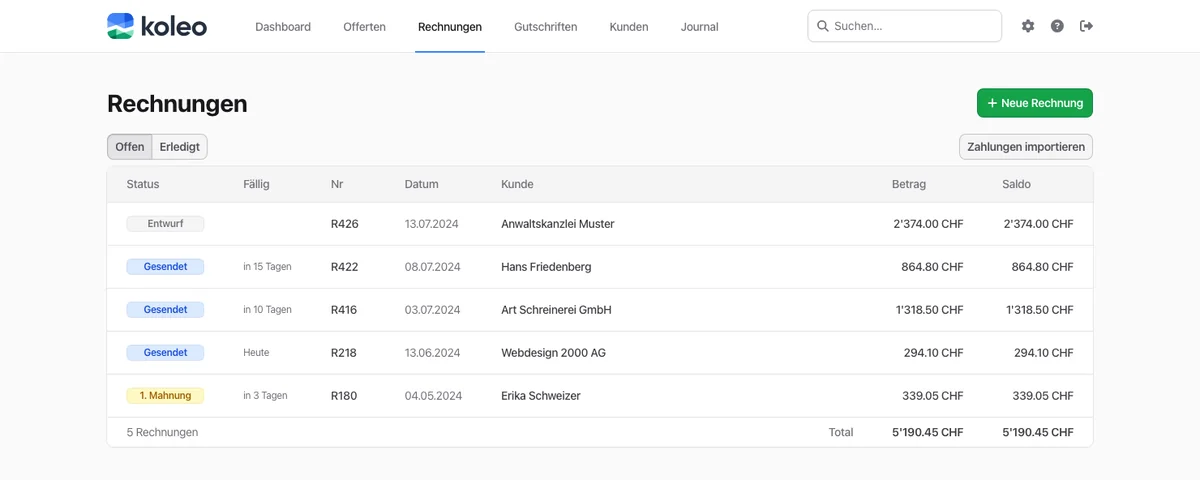The width and height of the screenshot is (1200, 480).
Task: Click the Fällig column header
Action: (256, 184)
